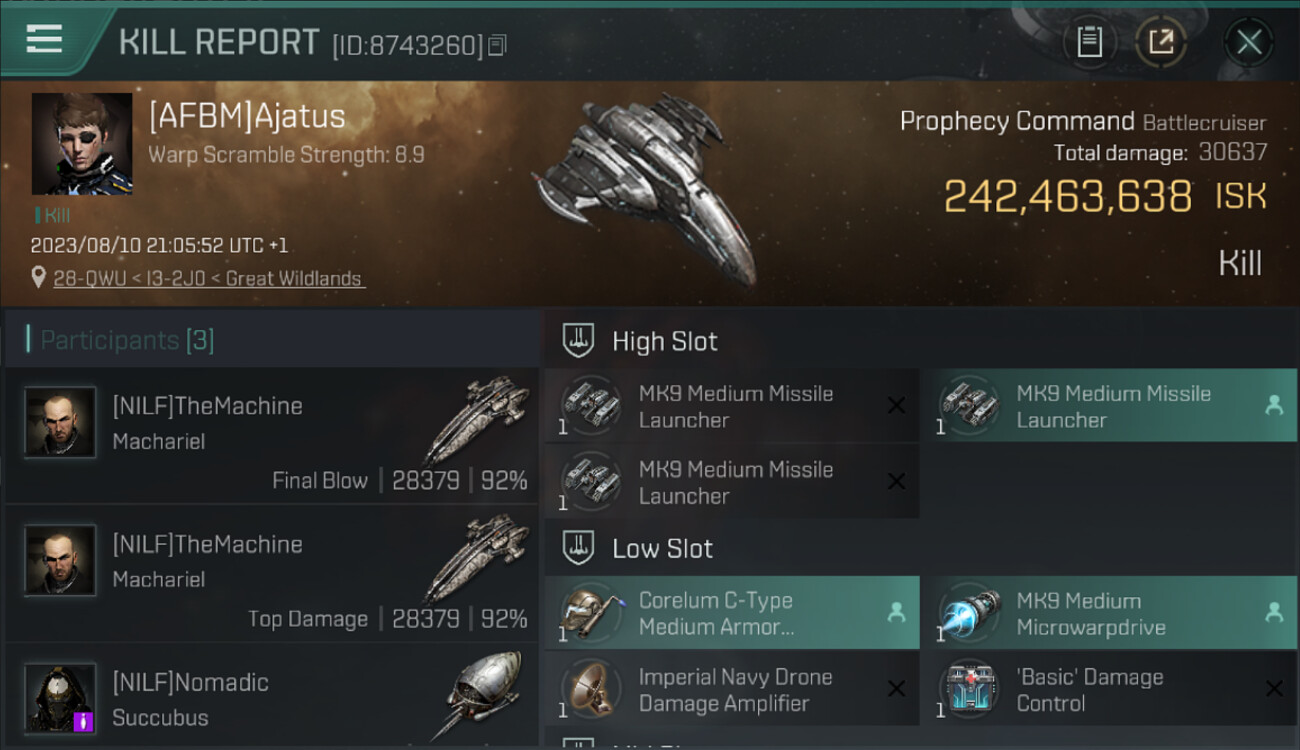This screenshot has width=1300, height=750.
Task: Click Corelum C-Type Medium Armor module icon
Action: click(x=588, y=613)
